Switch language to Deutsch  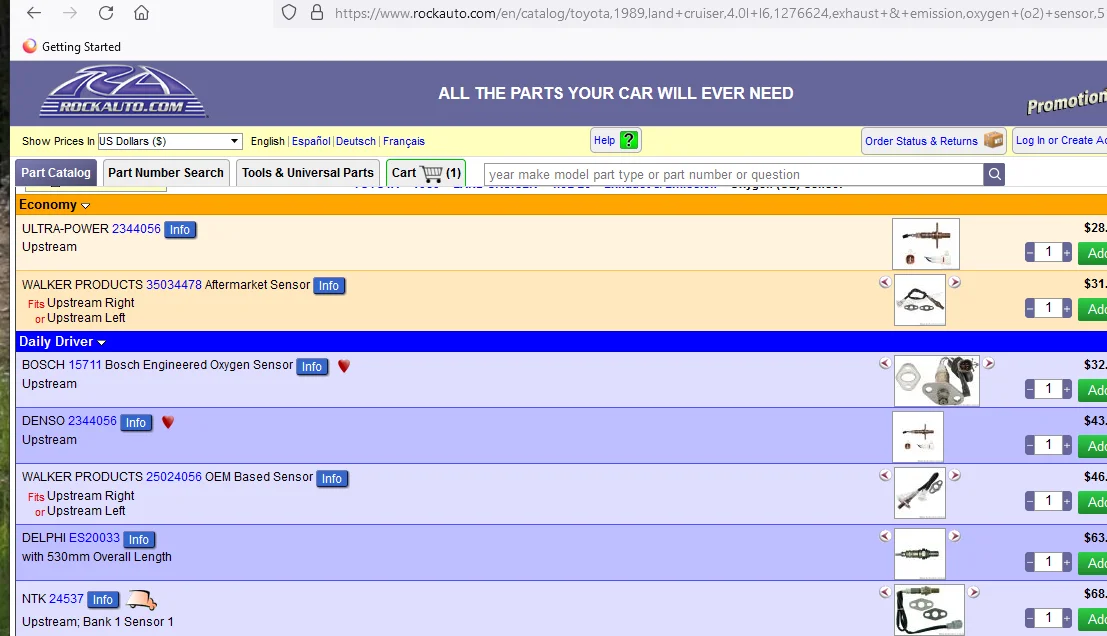(x=356, y=141)
